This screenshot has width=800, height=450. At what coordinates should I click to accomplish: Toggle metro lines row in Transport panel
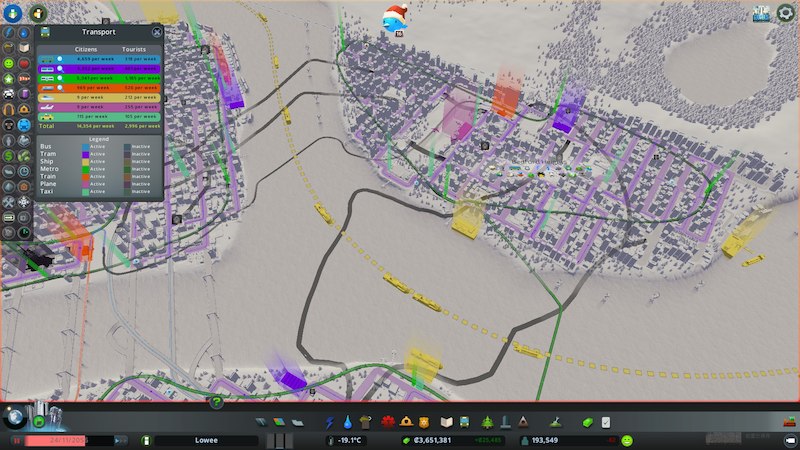(59, 79)
